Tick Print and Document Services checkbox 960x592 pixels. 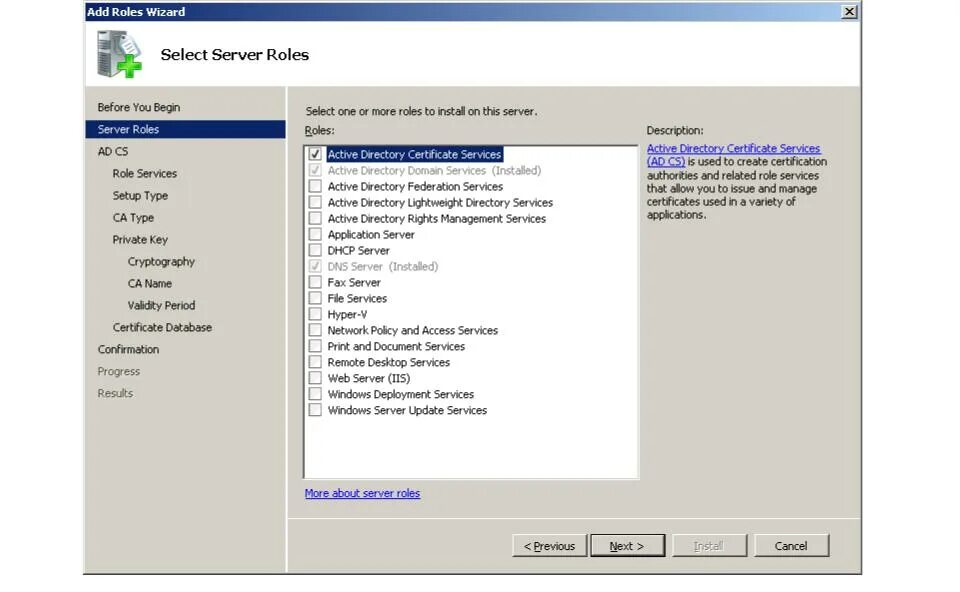point(315,346)
